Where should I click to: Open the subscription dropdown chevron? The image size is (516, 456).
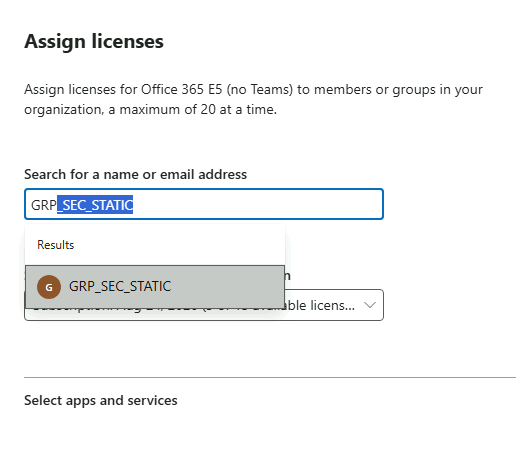(x=370, y=305)
